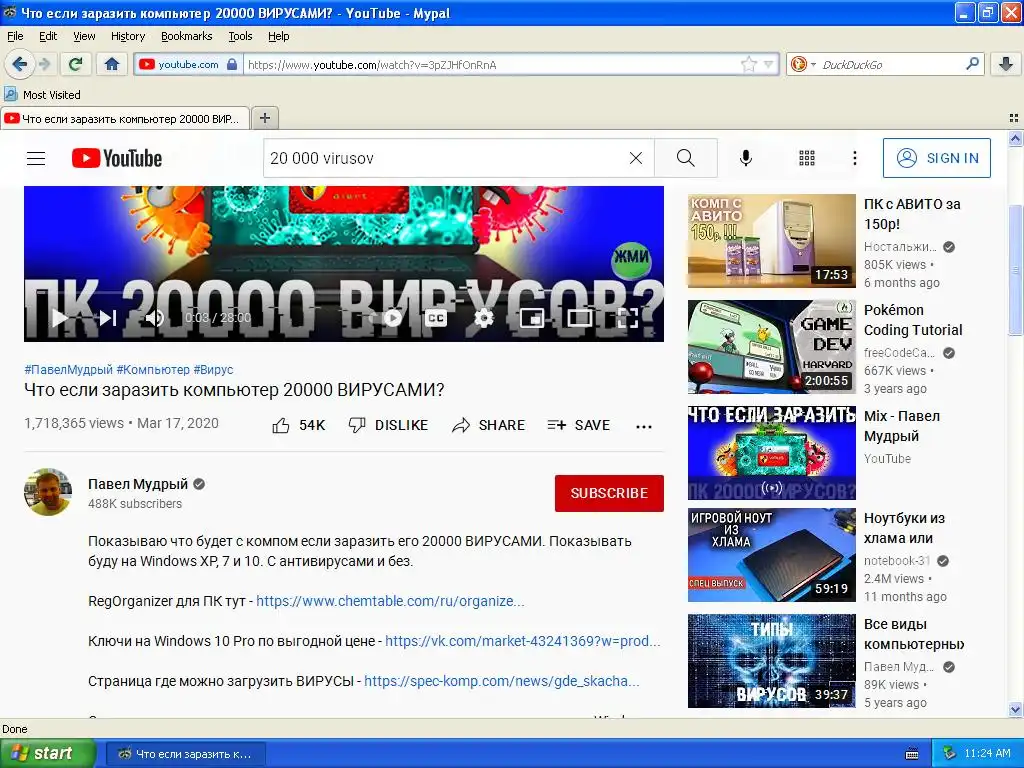Open a new browser tab

[264, 118]
